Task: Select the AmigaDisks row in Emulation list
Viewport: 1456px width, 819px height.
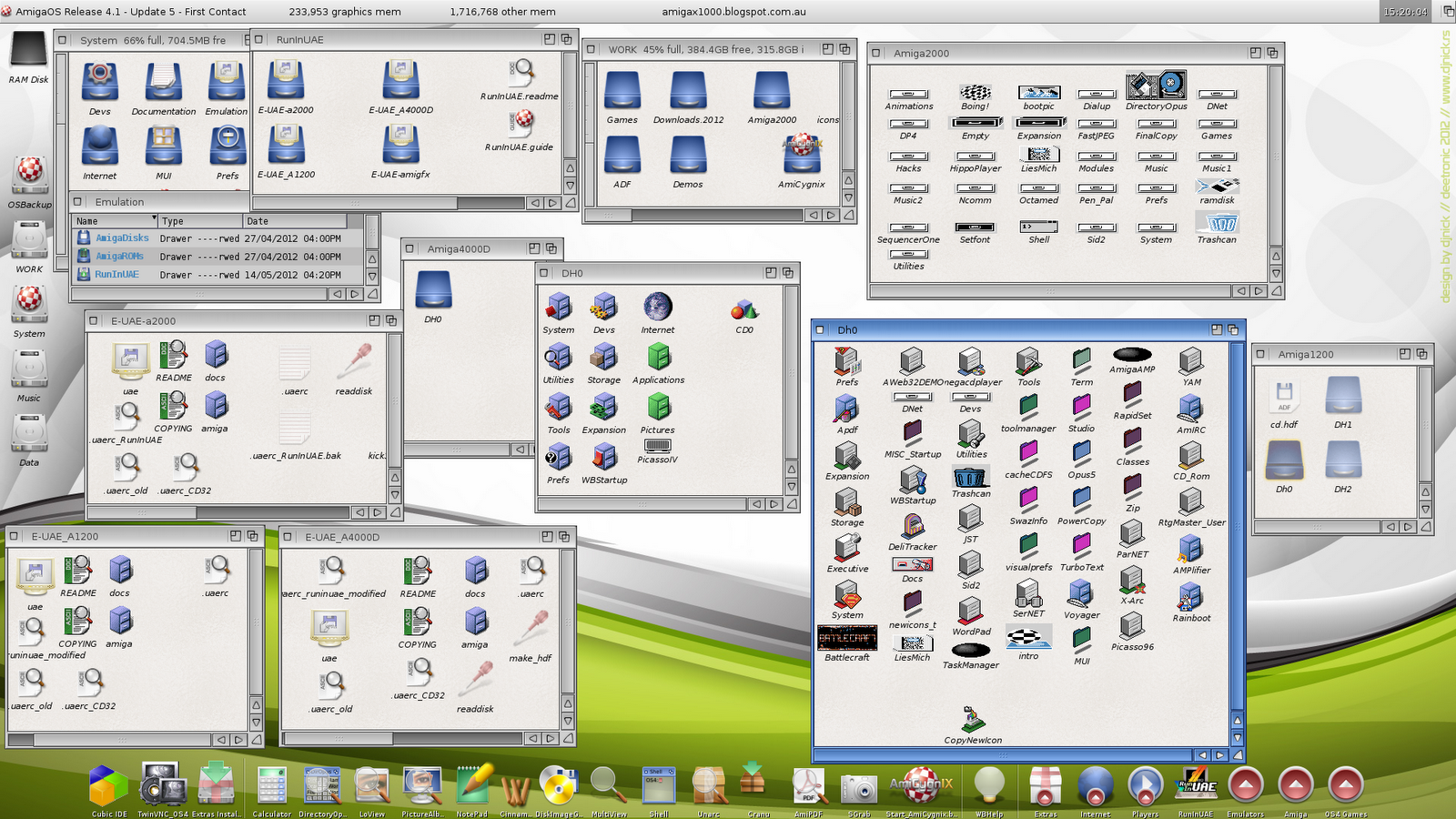Action: pyautogui.click(x=217, y=238)
